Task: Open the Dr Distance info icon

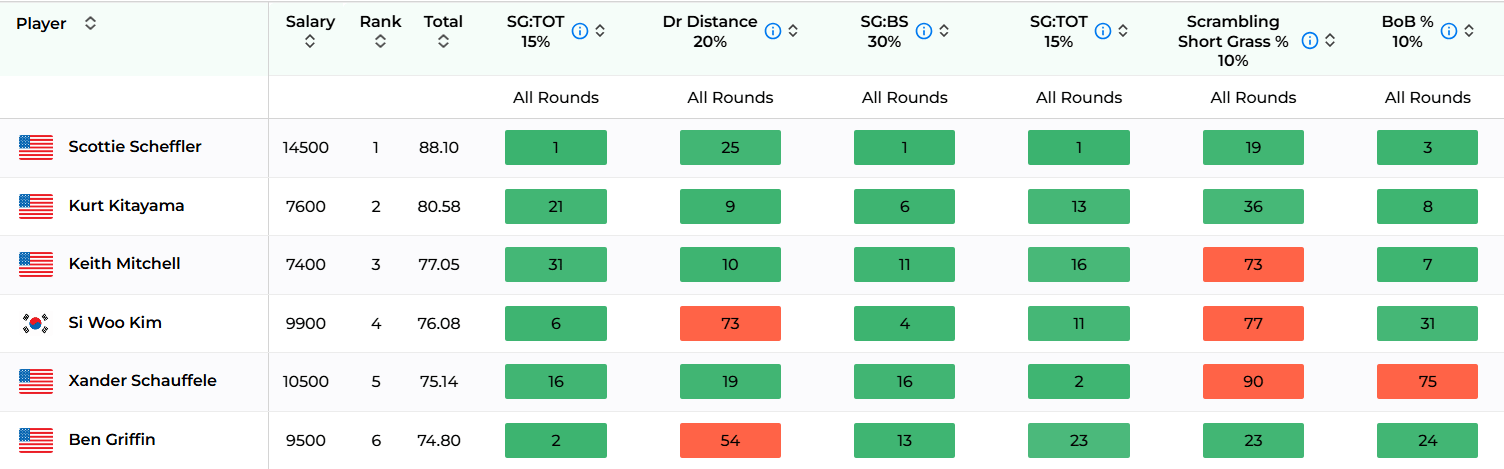Action: pyautogui.click(x=773, y=31)
